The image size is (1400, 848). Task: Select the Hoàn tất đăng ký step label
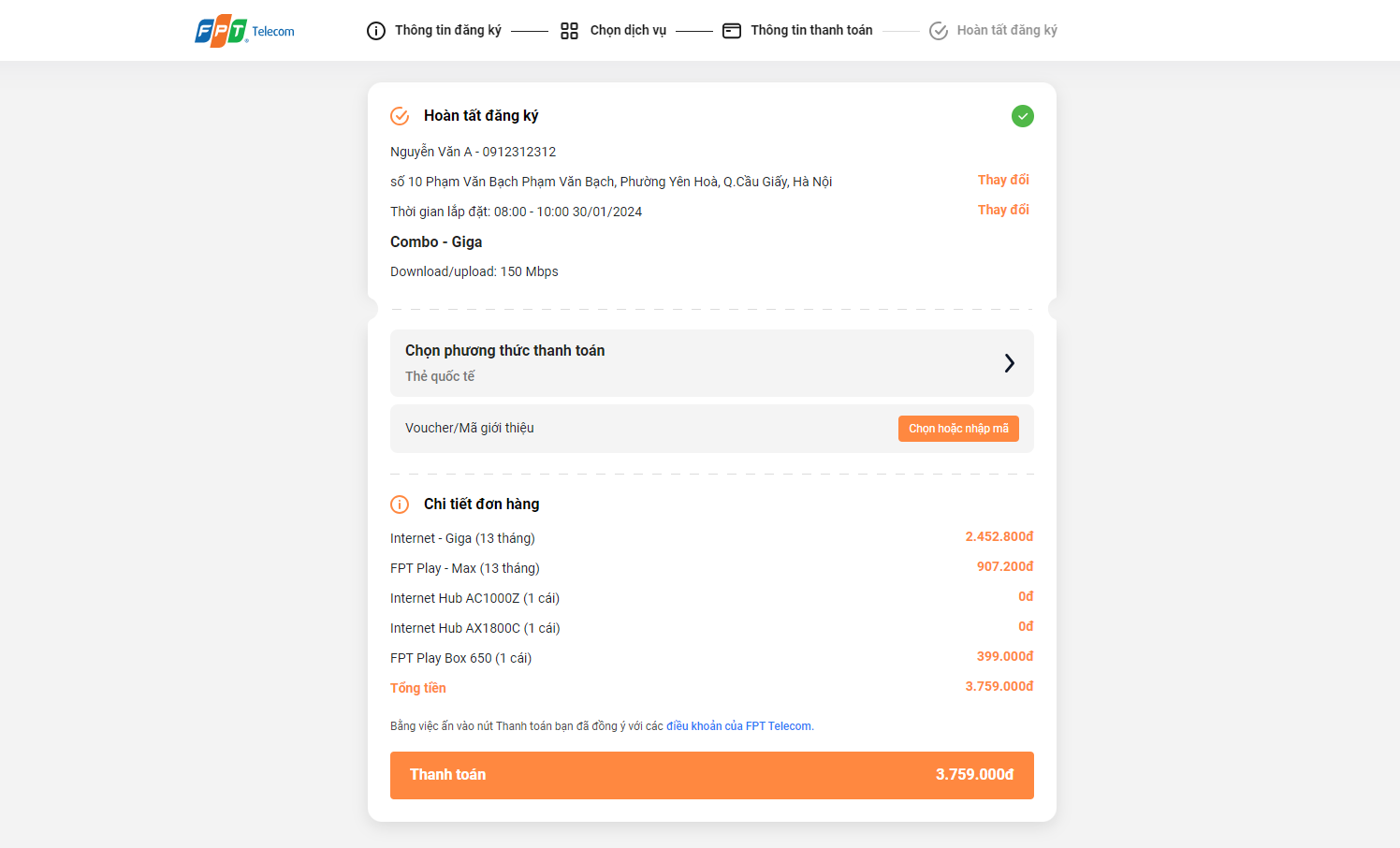click(x=1007, y=30)
